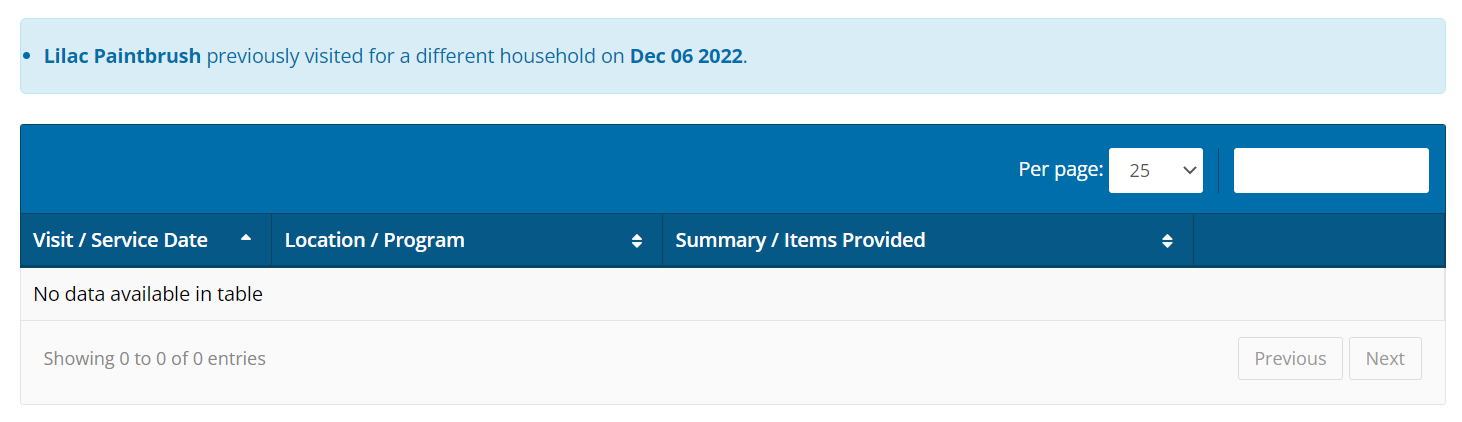
Task: Click the "Per page:" label
Action: (1060, 170)
